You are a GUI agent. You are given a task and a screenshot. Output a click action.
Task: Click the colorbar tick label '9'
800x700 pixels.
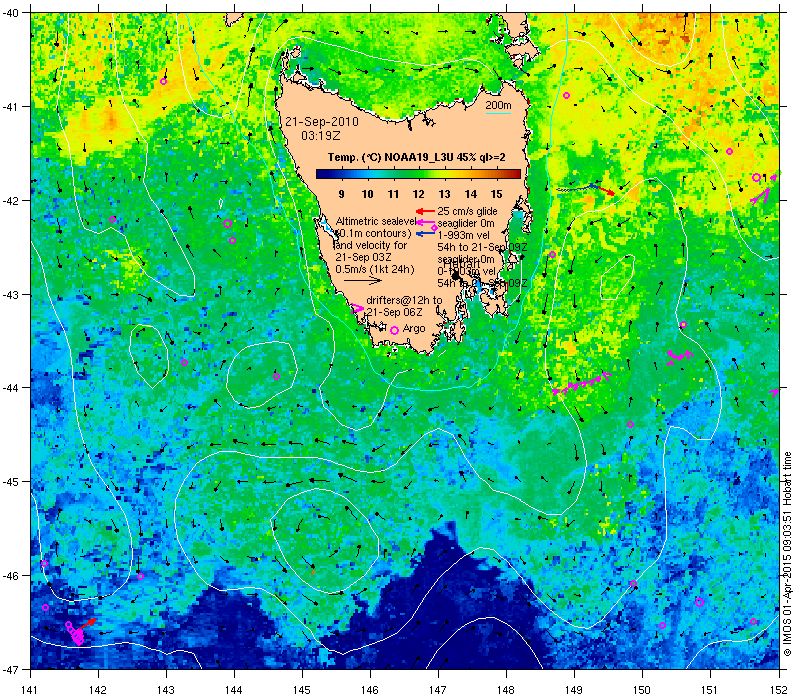point(341,194)
